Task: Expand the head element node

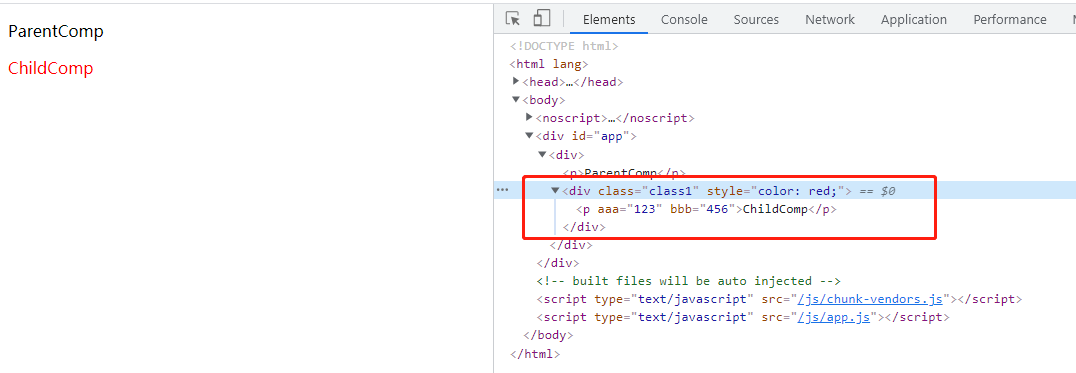Action: click(x=516, y=82)
